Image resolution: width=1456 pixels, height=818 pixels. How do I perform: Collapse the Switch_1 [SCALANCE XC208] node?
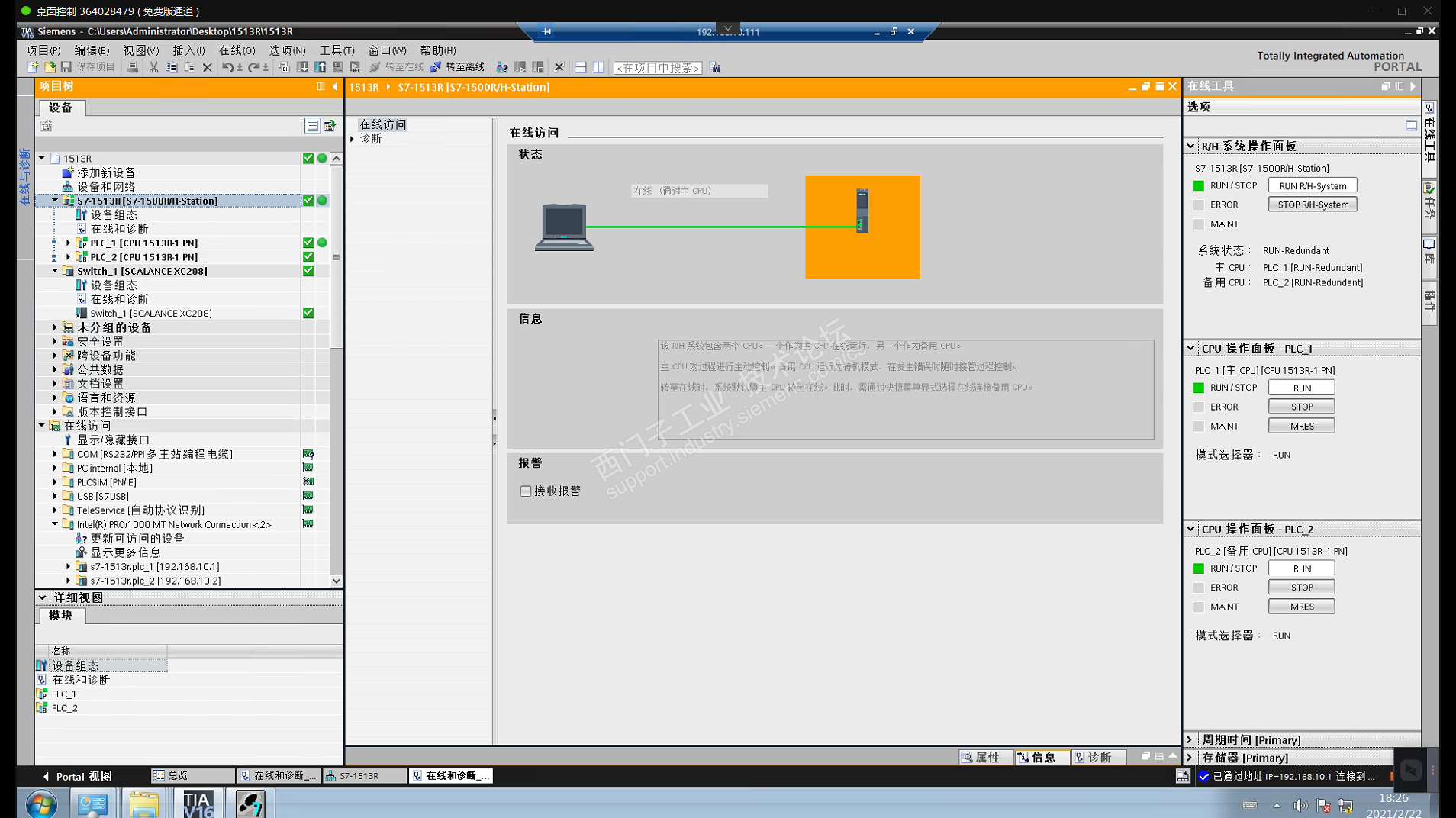55,271
